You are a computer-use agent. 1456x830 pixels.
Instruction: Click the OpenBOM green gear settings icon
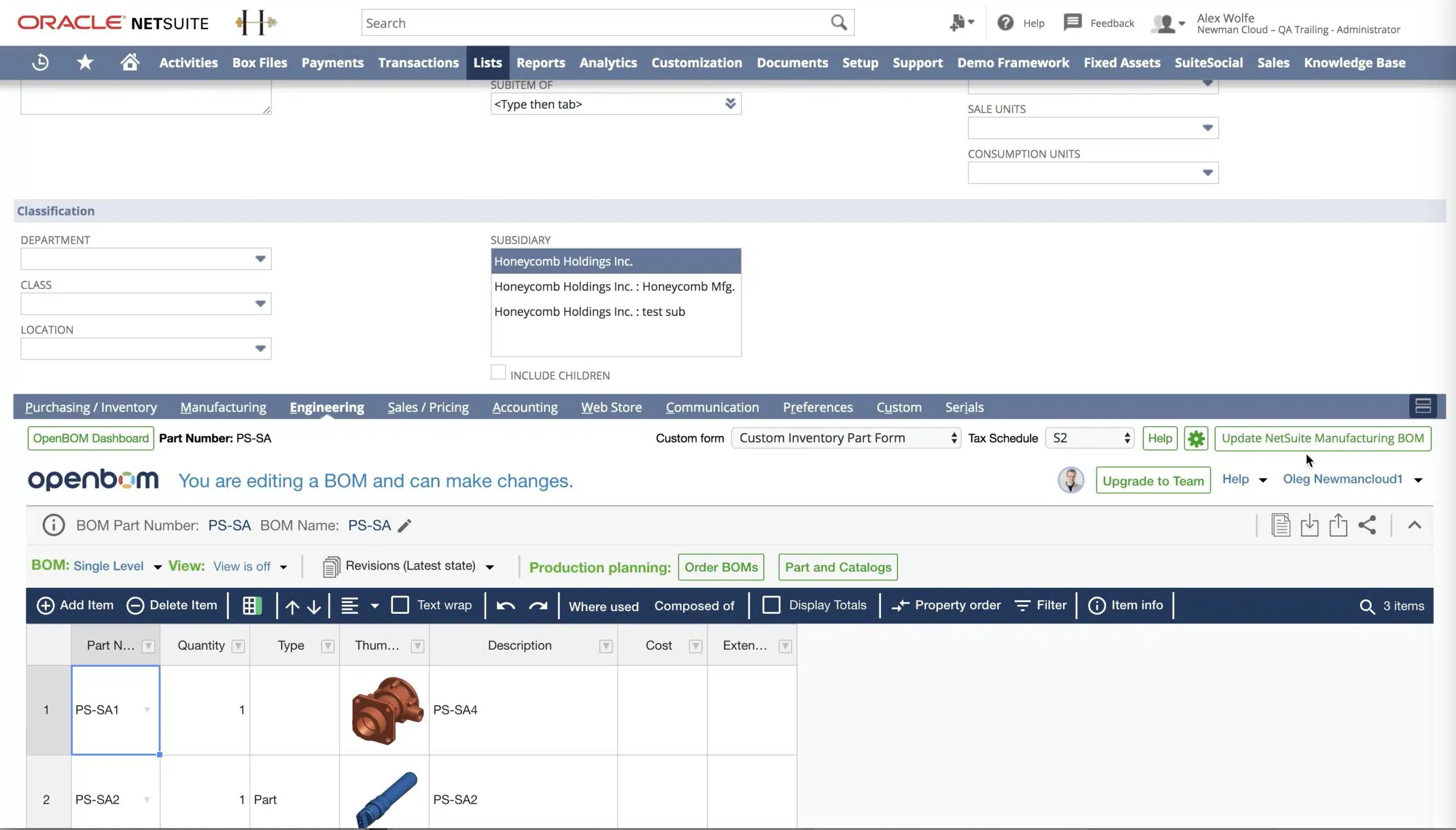coord(1196,439)
